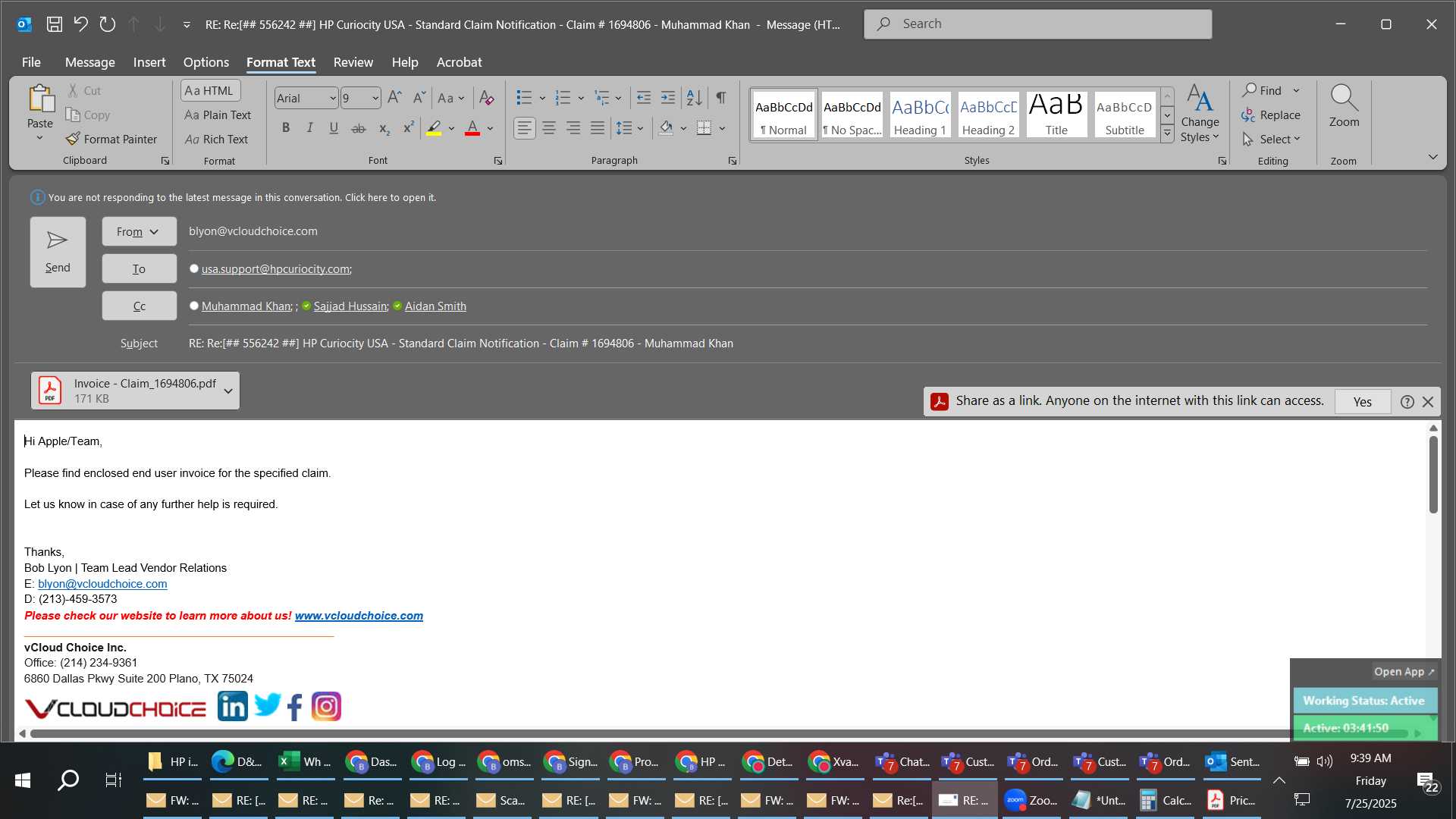Screen dimensions: 1456x819
Task: Click the Subject line field
Action: point(808,344)
